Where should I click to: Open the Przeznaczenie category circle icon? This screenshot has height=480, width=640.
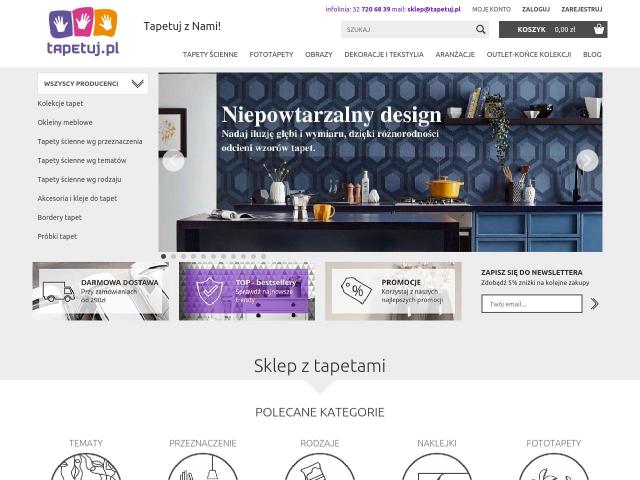203,467
